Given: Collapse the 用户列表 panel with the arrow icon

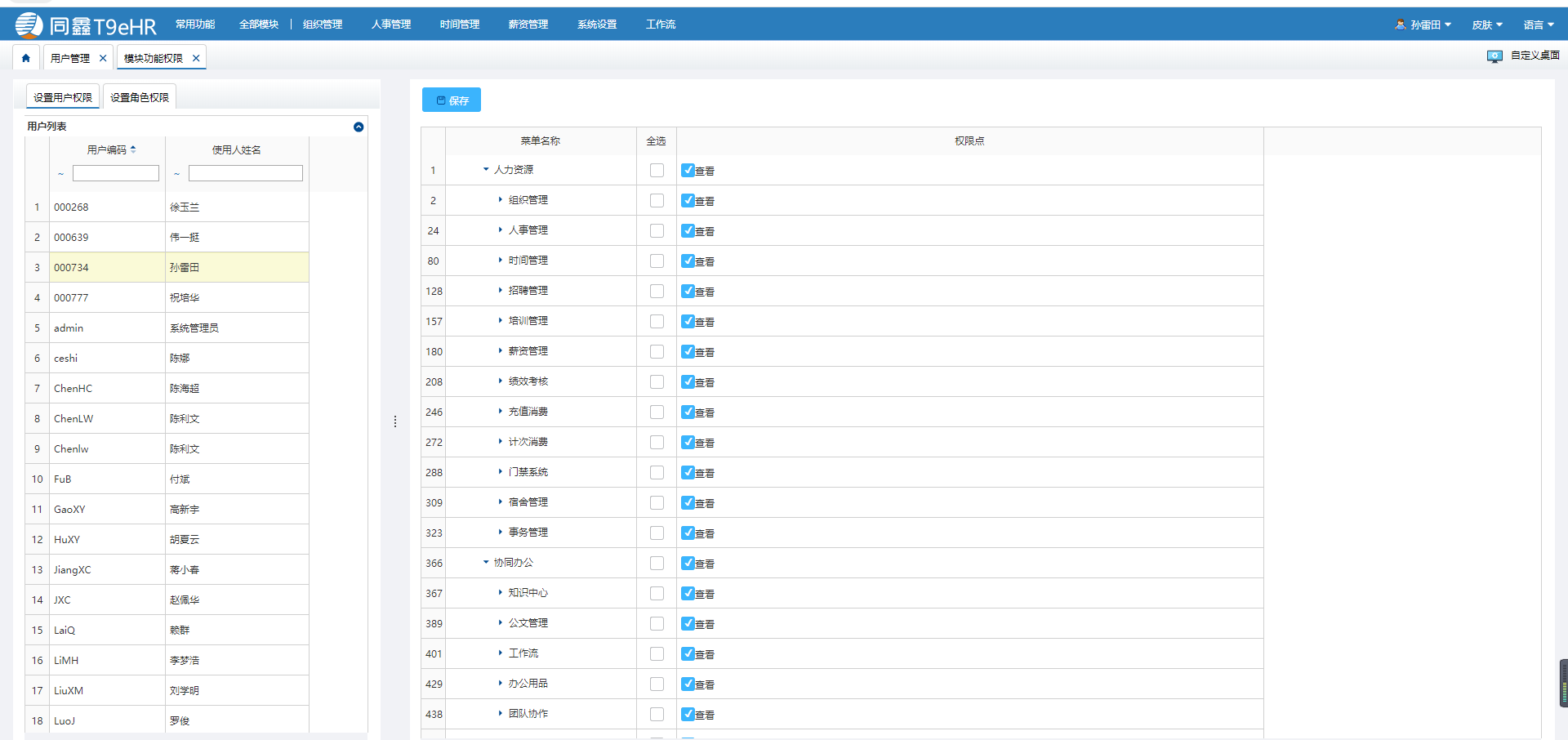Looking at the screenshot, I should coord(359,127).
